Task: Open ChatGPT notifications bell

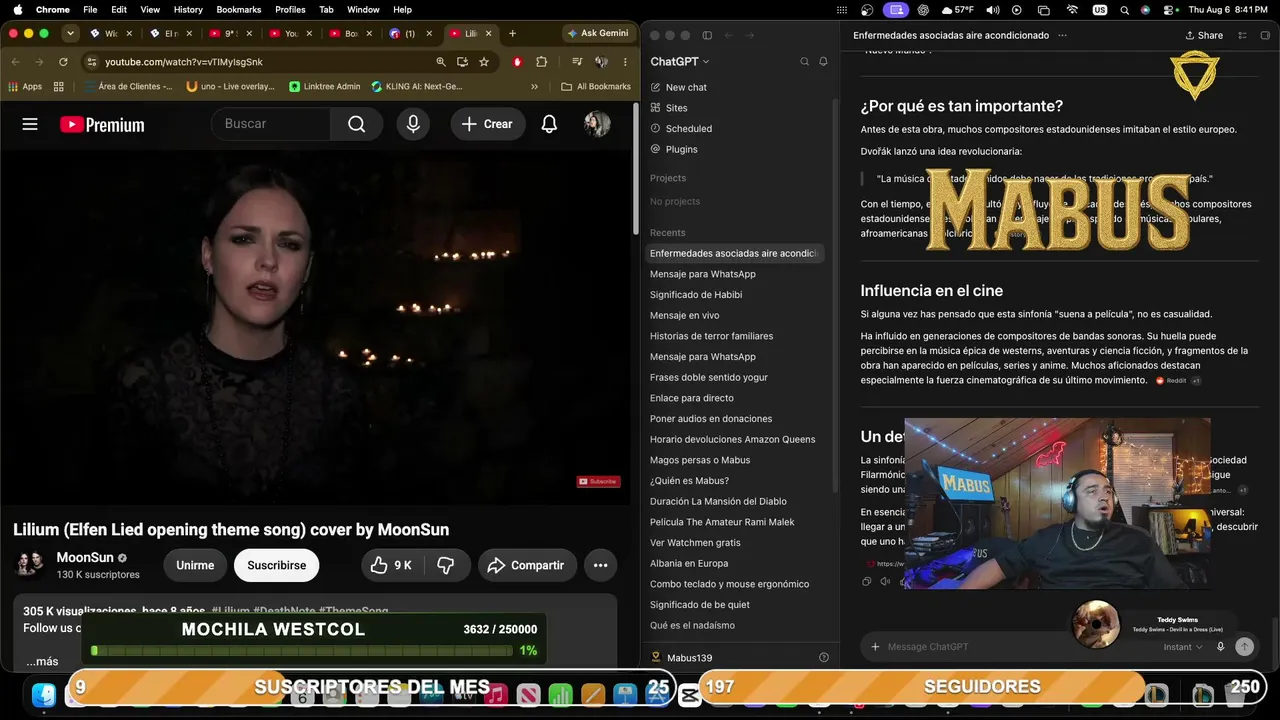Action: 823,62
